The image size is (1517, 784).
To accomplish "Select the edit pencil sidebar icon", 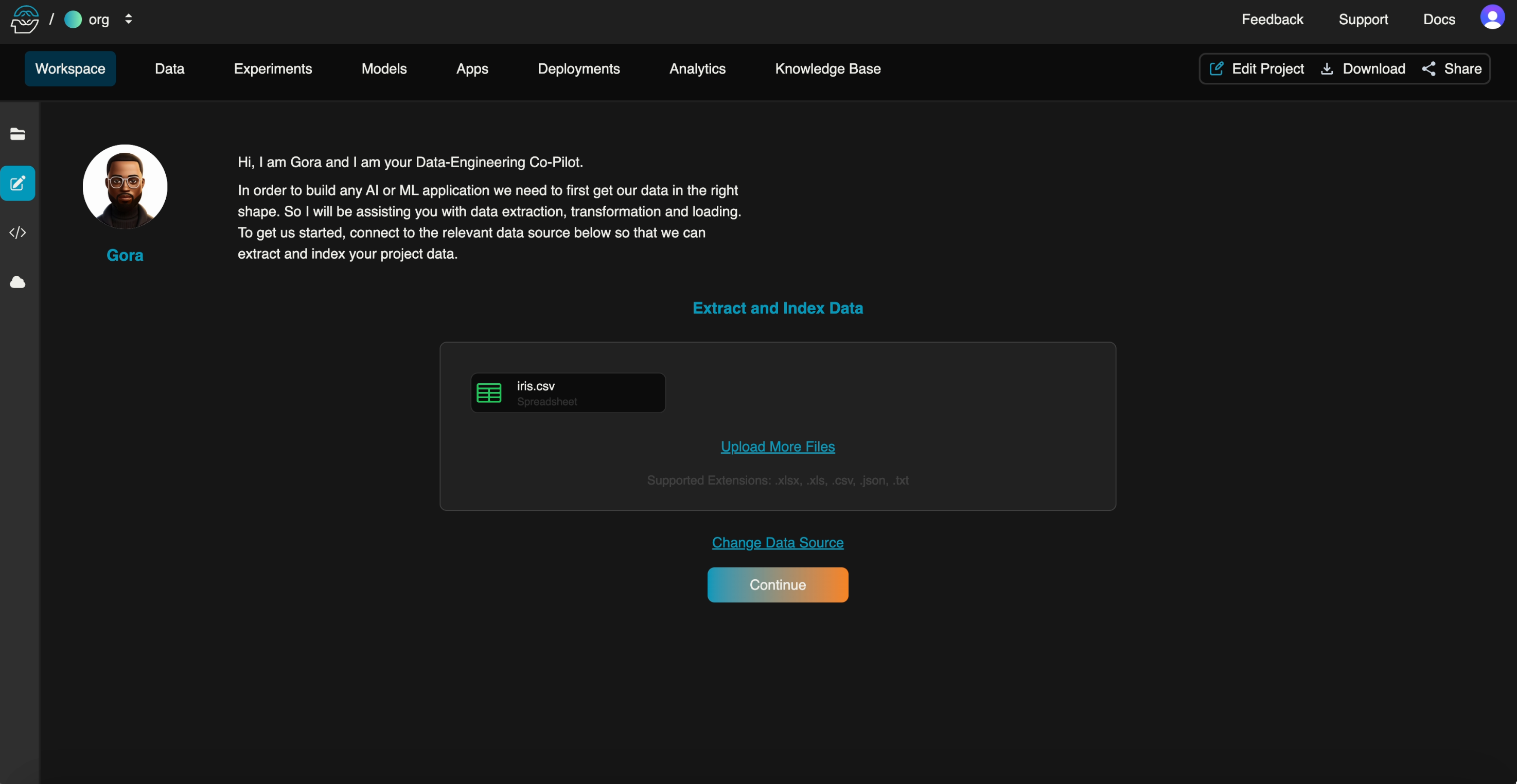I will 17,183.
